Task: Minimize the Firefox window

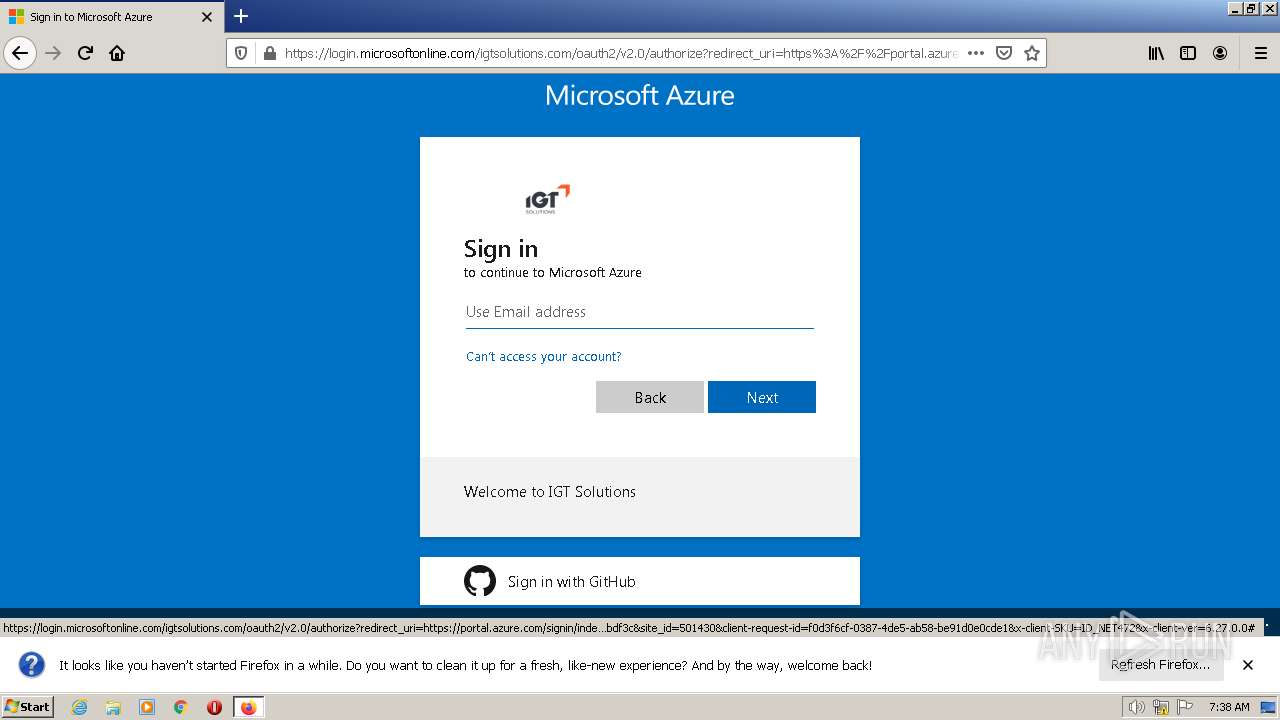Action: click(x=1236, y=8)
